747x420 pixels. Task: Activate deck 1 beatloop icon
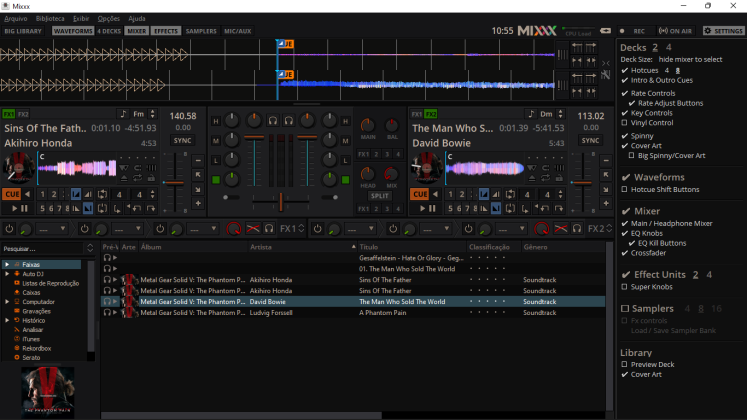coord(102,194)
